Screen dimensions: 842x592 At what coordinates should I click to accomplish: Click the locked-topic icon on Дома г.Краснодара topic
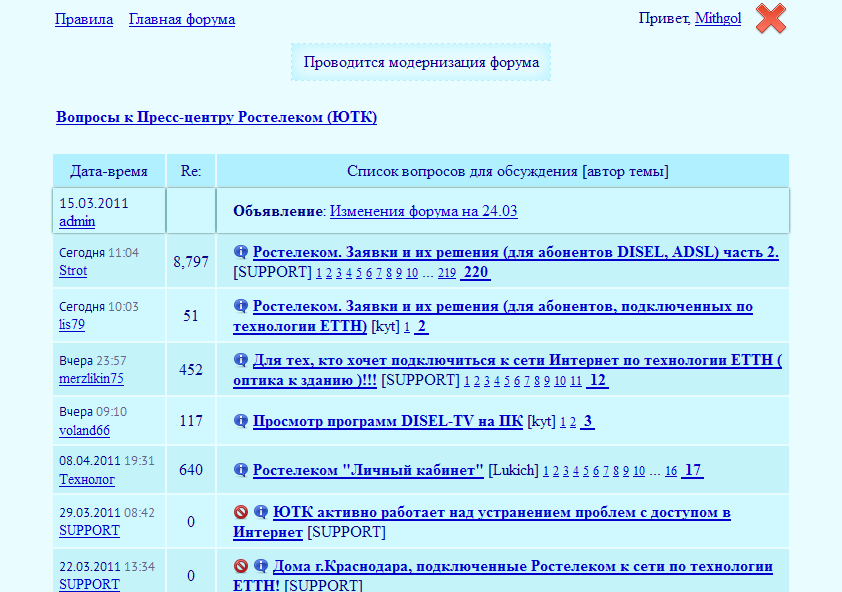[x=239, y=566]
